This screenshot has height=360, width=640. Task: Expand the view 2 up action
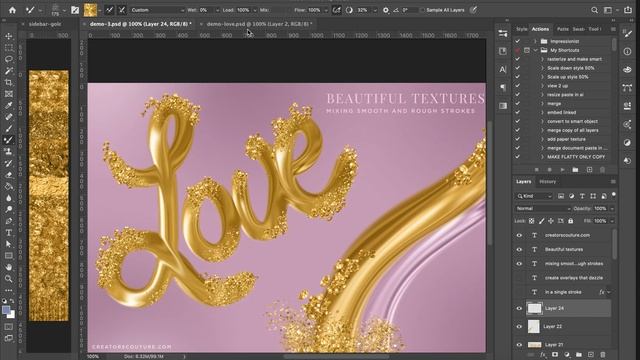pos(542,86)
